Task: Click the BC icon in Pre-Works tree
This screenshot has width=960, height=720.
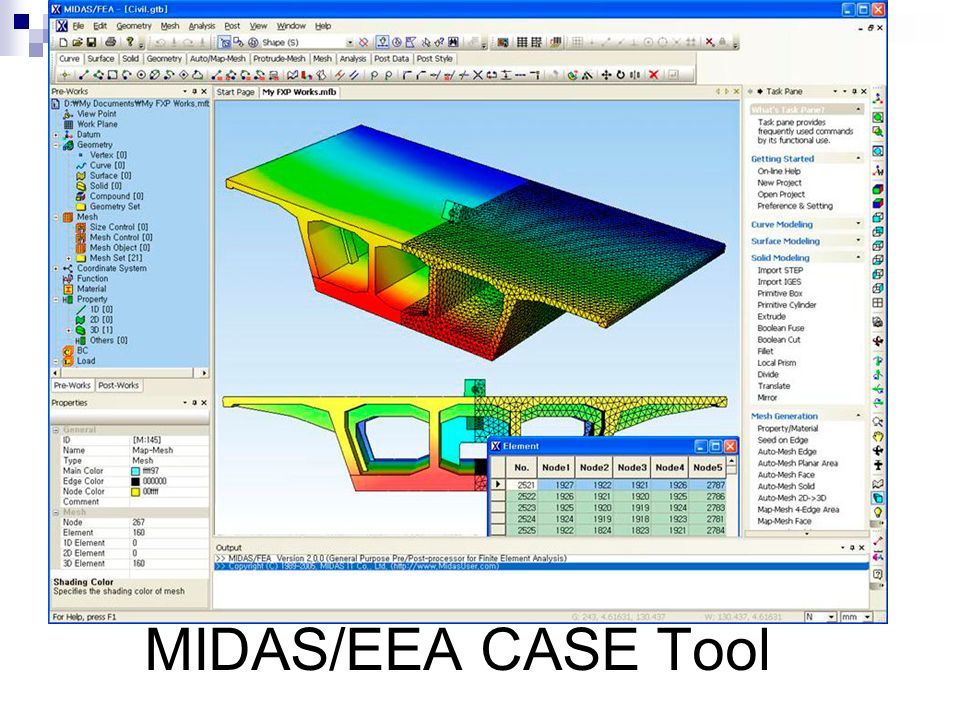Action: point(68,351)
